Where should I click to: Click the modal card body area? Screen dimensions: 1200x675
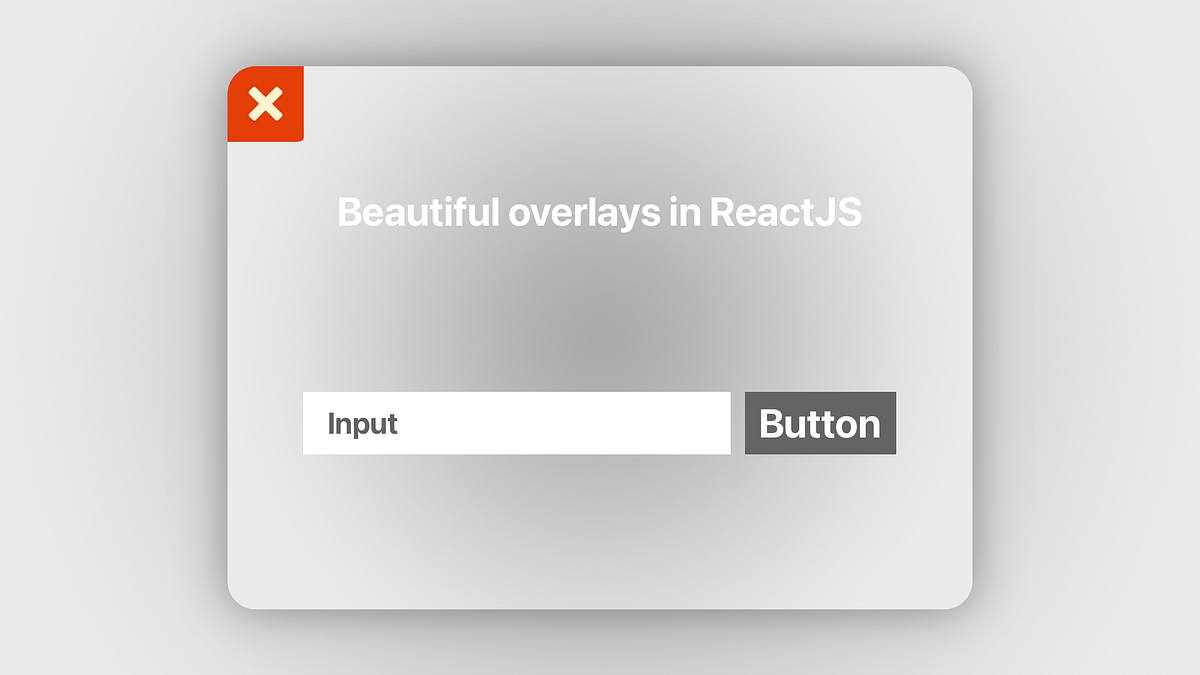pos(600,320)
